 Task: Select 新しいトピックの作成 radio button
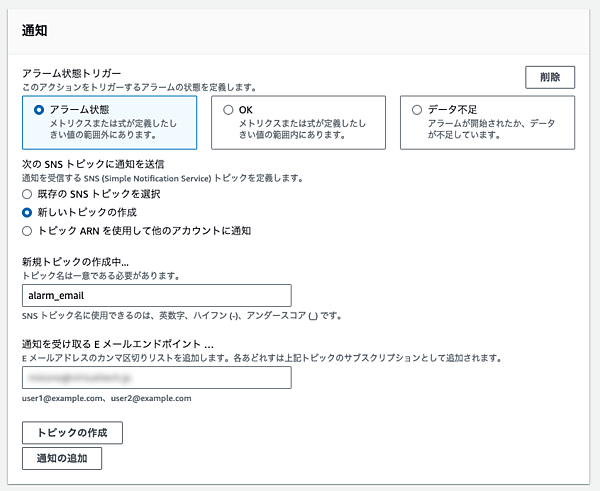[x=28, y=212]
